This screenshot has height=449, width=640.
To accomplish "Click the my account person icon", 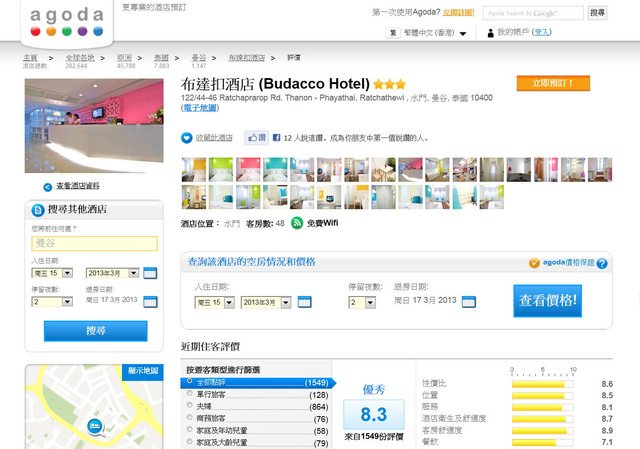I will point(490,33).
